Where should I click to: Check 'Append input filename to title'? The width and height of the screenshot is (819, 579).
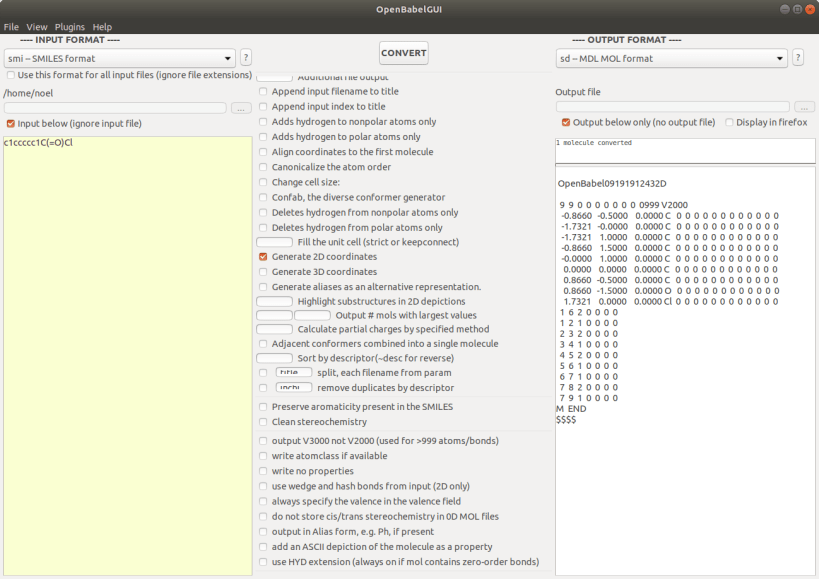(263, 91)
